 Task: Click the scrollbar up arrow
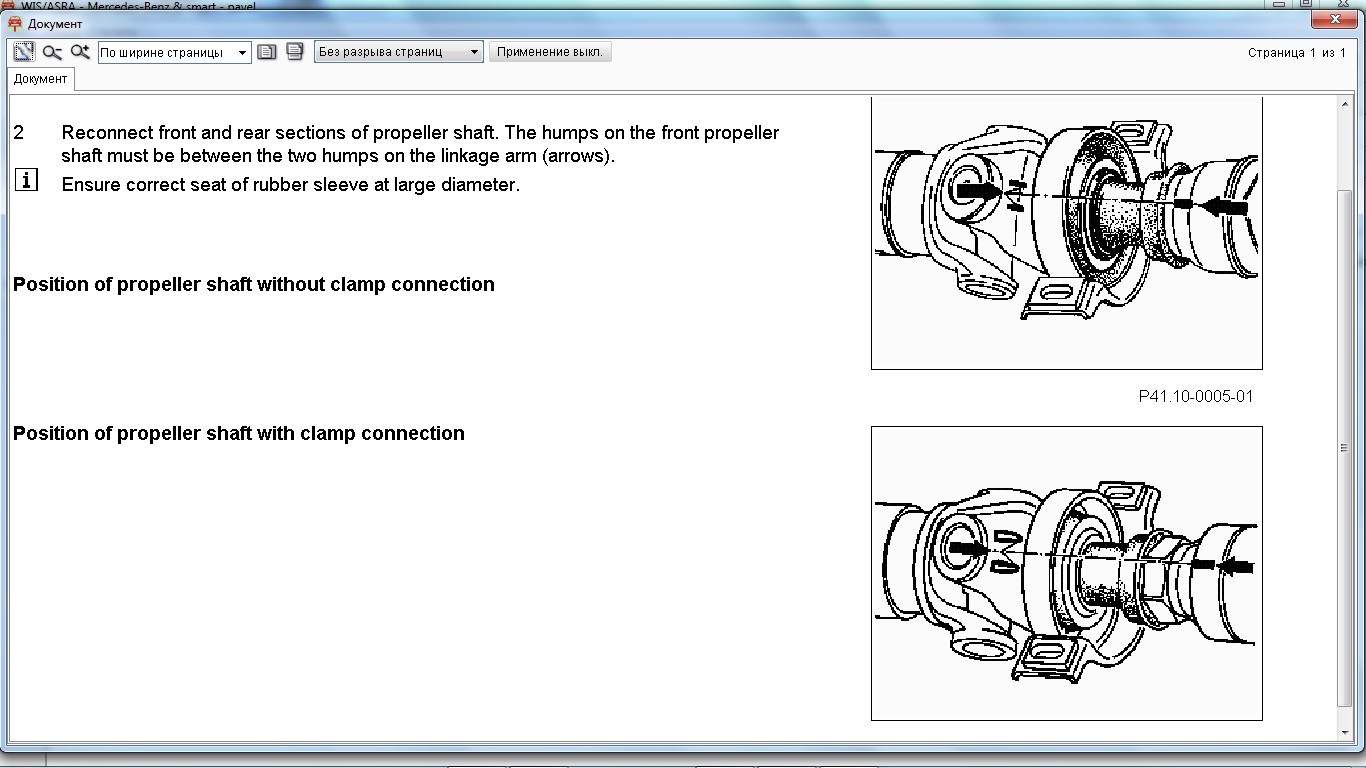(x=1345, y=104)
